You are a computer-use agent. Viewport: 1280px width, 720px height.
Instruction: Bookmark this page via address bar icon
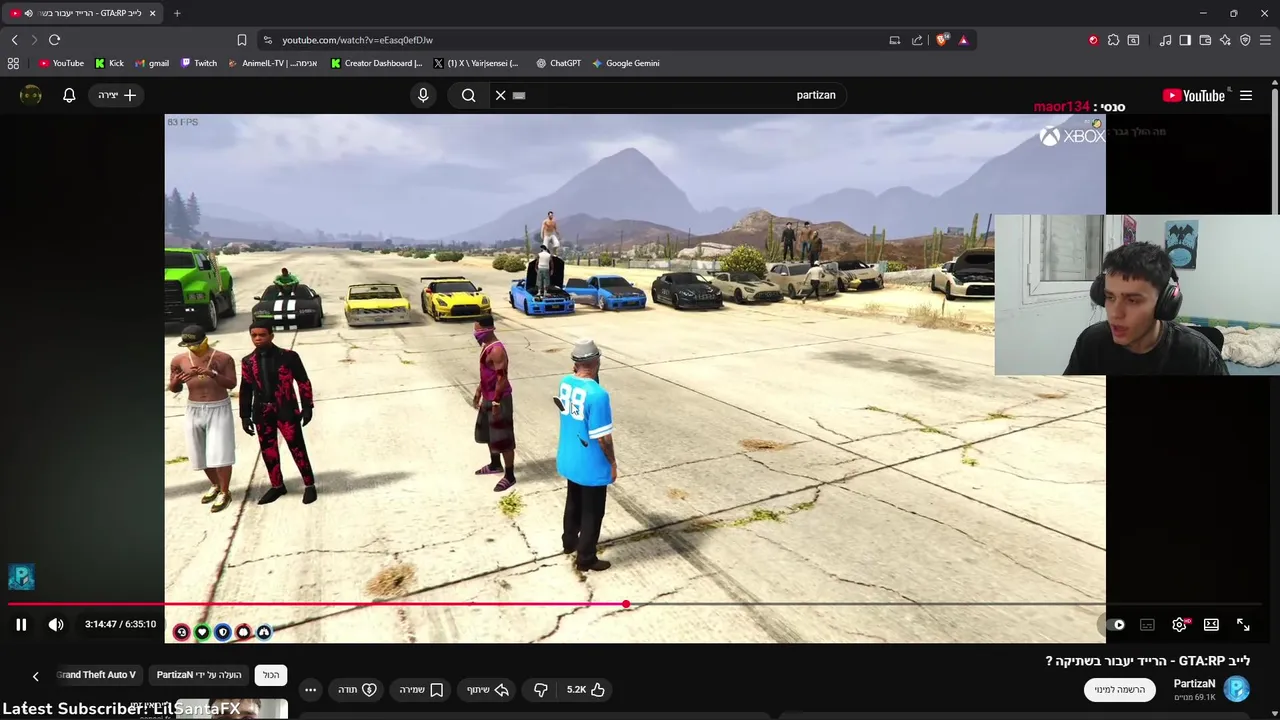point(242,40)
